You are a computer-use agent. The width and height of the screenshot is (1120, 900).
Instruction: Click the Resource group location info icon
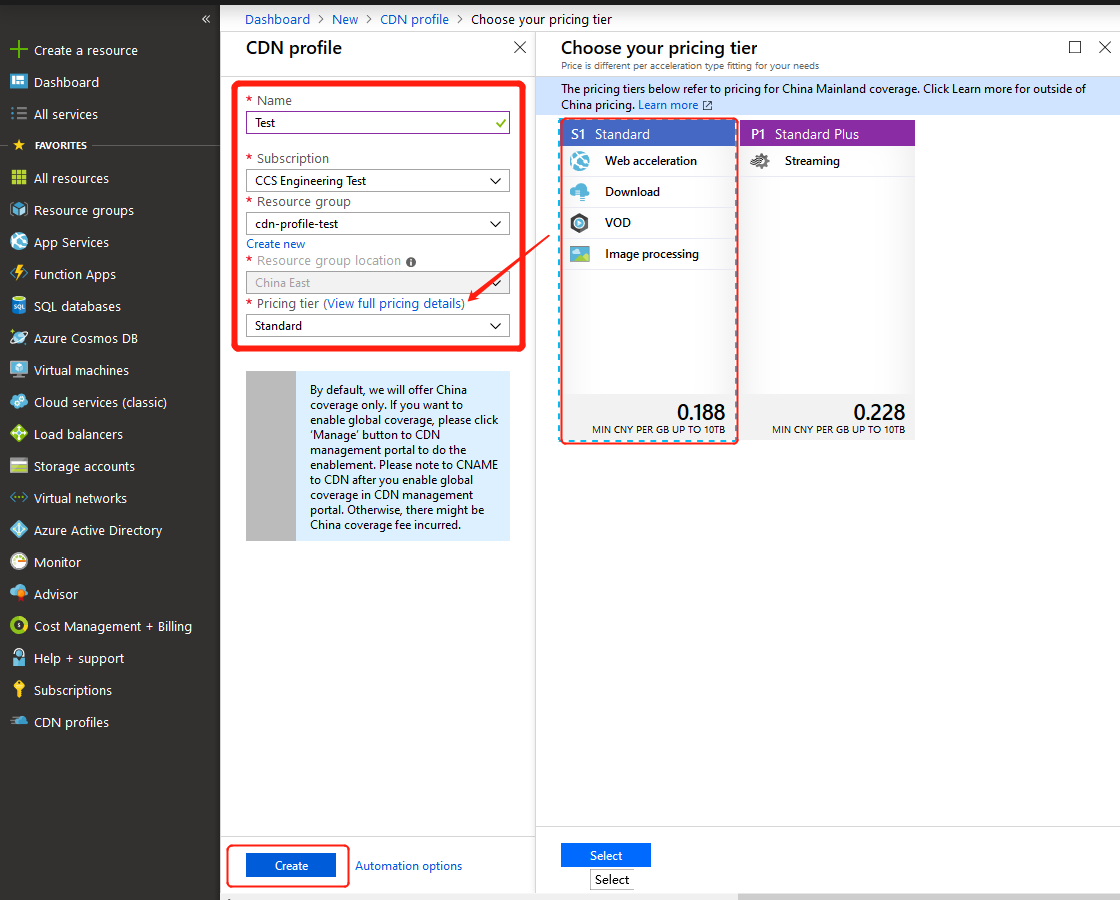click(411, 262)
